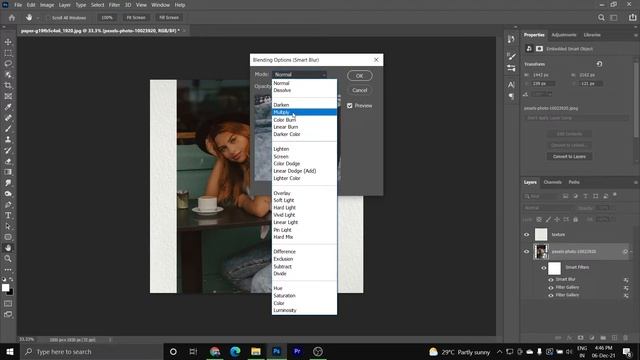Select the Eyedropper tool
Image resolution: width=640 pixels, height=360 pixels.
8,107
